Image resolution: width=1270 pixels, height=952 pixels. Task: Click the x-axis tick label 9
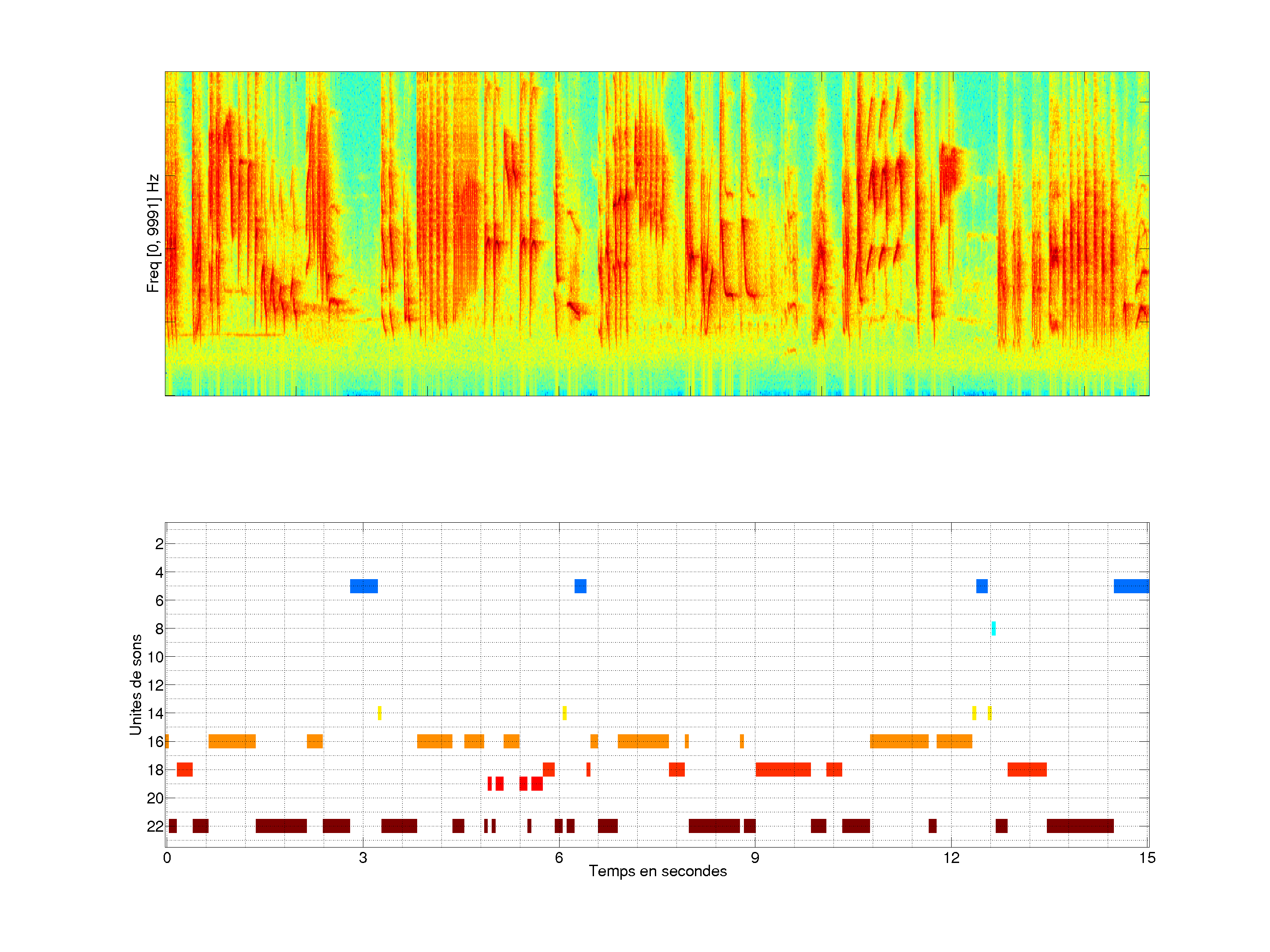pyautogui.click(x=755, y=858)
